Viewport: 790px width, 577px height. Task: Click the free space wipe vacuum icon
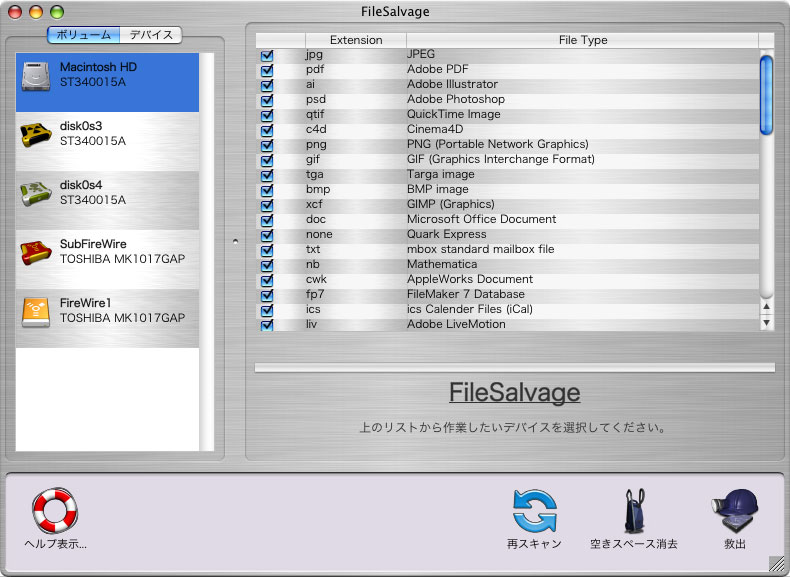(634, 511)
